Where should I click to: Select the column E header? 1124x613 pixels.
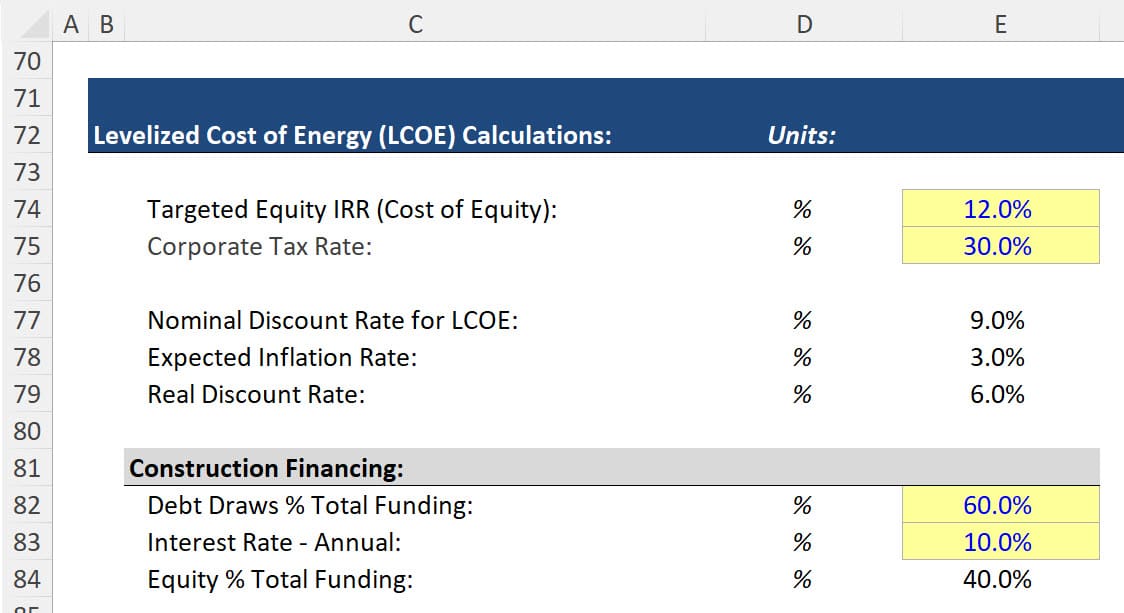pyautogui.click(x=1000, y=23)
